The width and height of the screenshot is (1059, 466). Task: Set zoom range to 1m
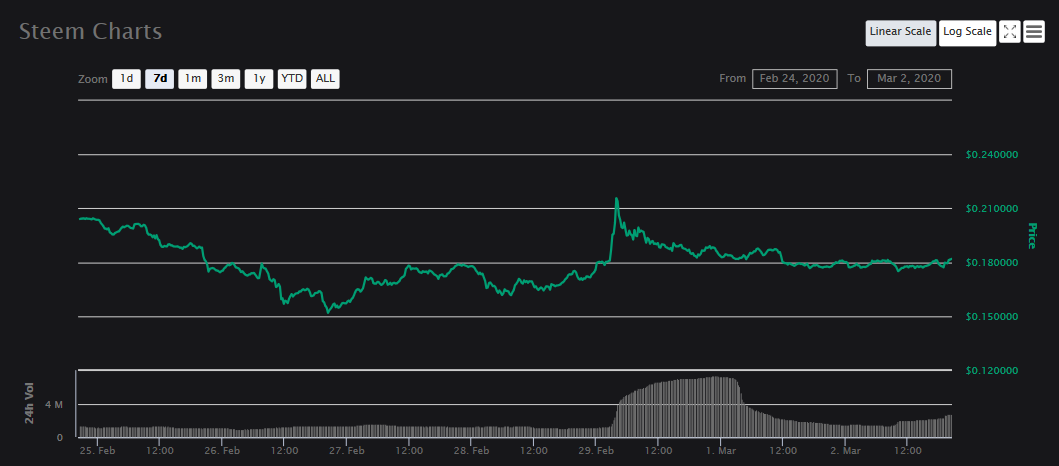tap(192, 79)
